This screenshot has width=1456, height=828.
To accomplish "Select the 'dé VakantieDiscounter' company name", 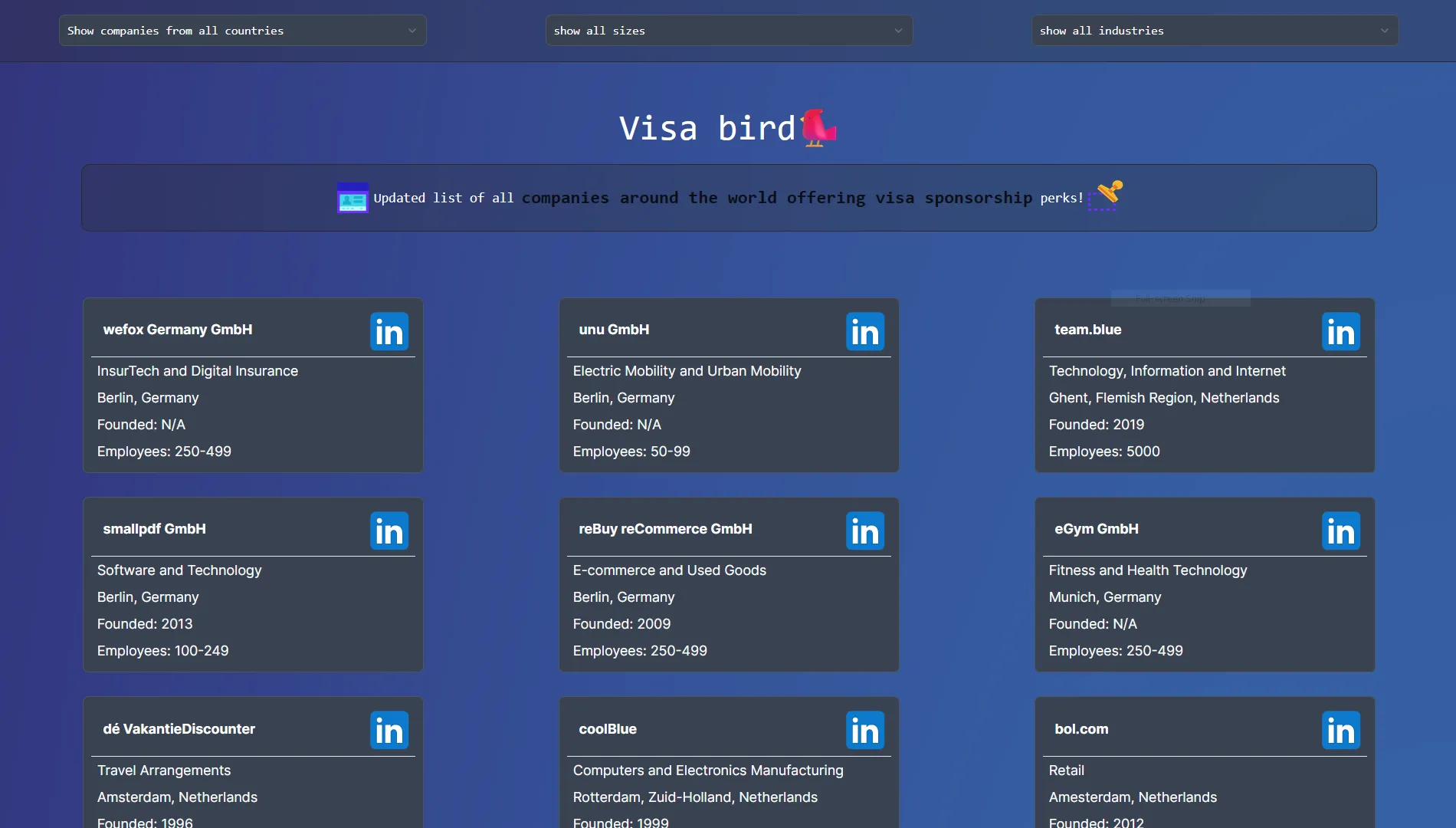I will coord(179,729).
